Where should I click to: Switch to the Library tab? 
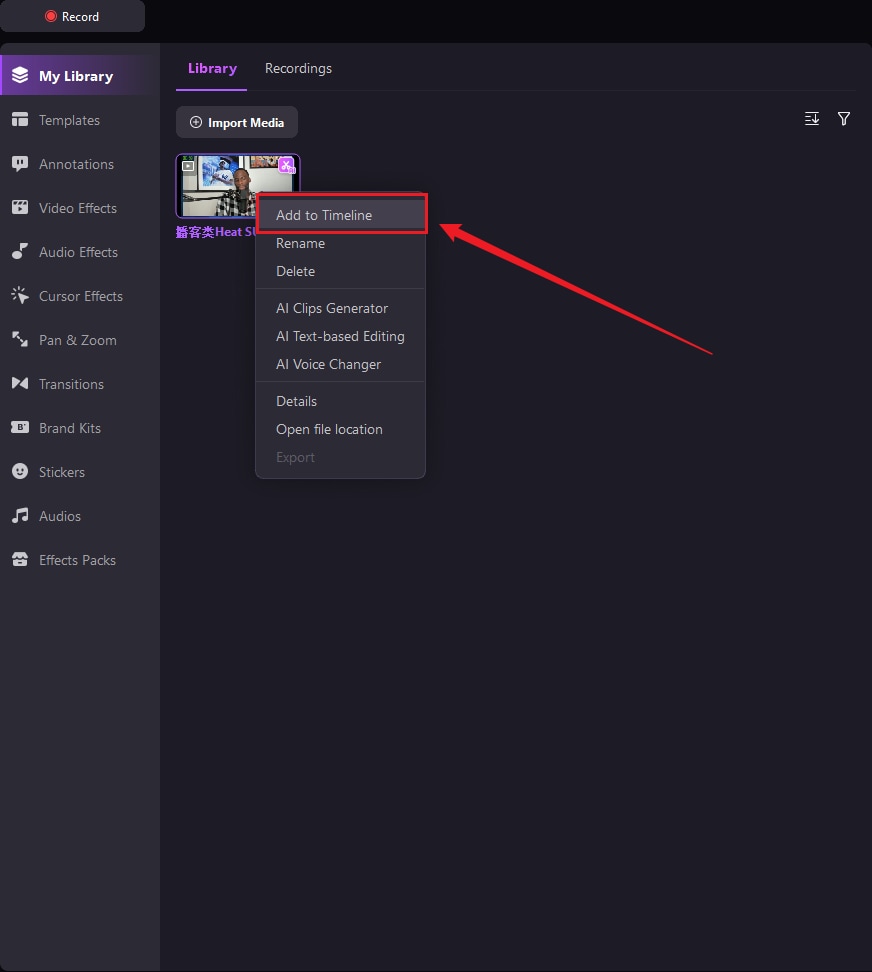click(212, 68)
